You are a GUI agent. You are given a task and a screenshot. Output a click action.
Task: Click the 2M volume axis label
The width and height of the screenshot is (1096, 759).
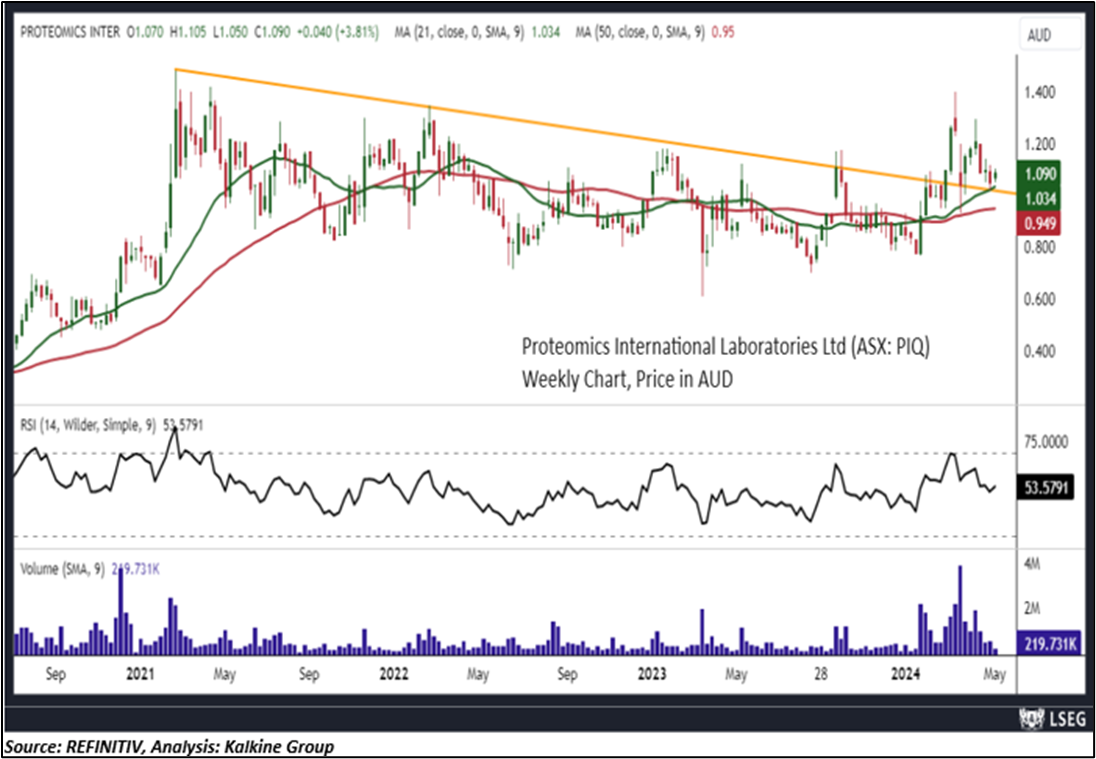click(1032, 609)
